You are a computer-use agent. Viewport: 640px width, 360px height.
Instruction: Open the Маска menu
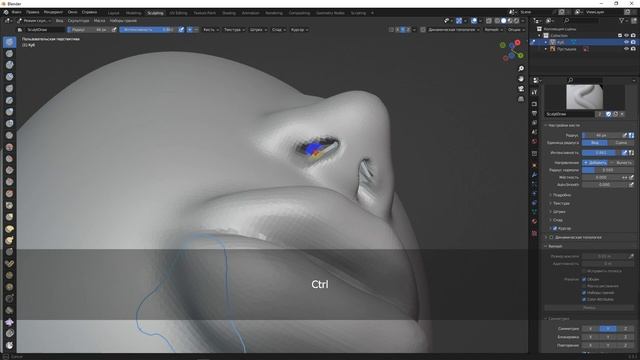(x=99, y=20)
